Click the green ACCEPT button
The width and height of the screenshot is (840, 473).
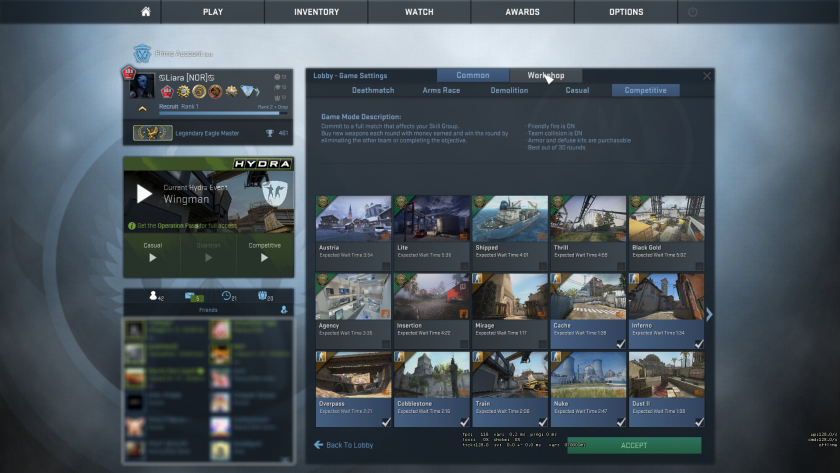click(x=634, y=445)
